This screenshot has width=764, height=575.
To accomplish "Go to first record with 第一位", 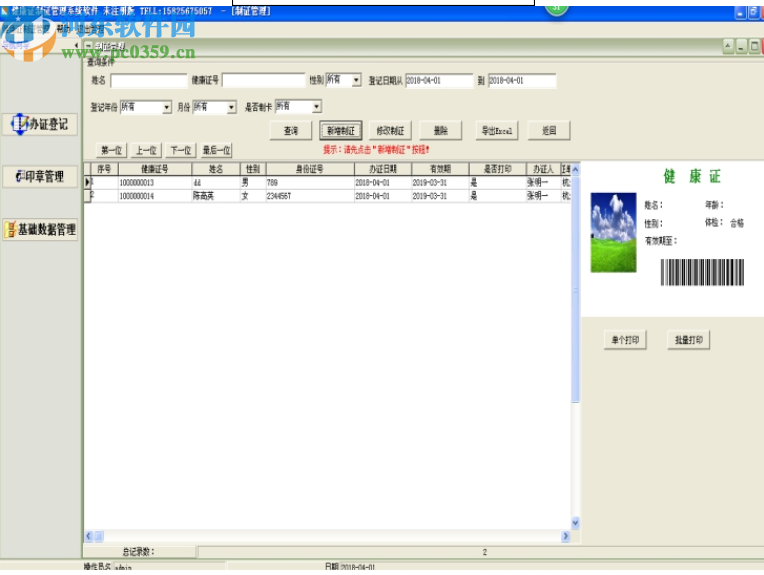I will 112,150.
